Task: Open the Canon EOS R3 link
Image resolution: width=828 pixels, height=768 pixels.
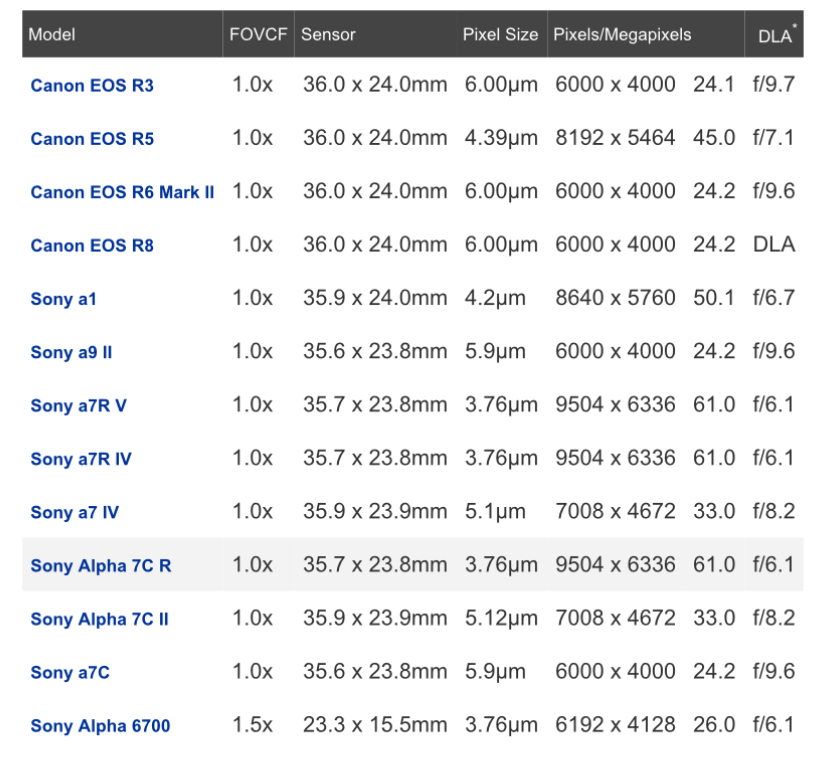Action: point(92,85)
